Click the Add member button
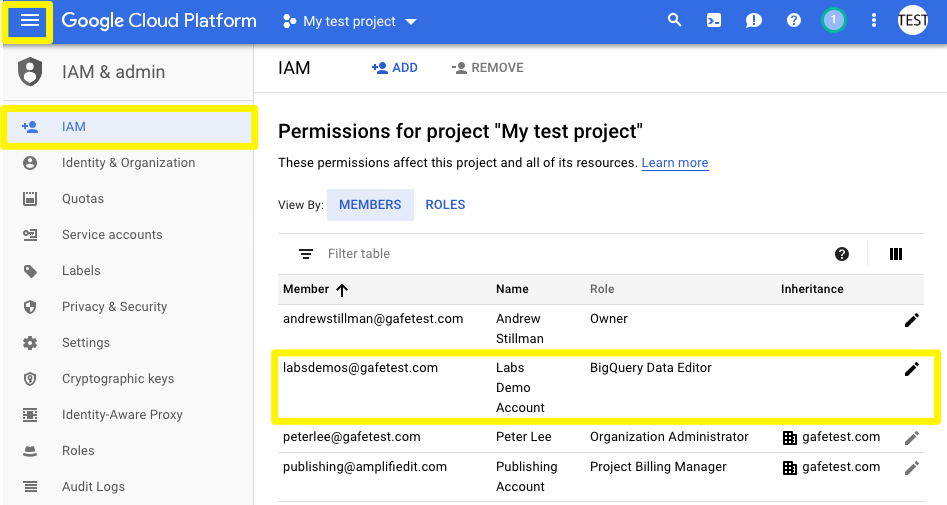Viewport: 947px width, 505px height. [394, 68]
